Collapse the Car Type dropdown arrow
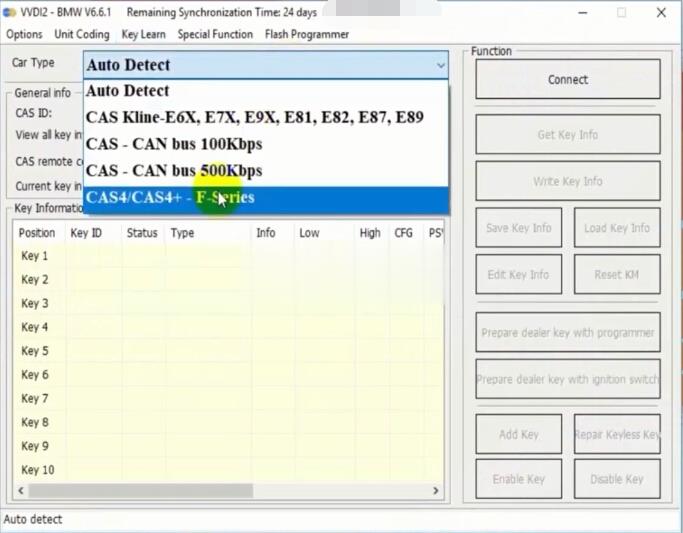 pyautogui.click(x=440, y=65)
